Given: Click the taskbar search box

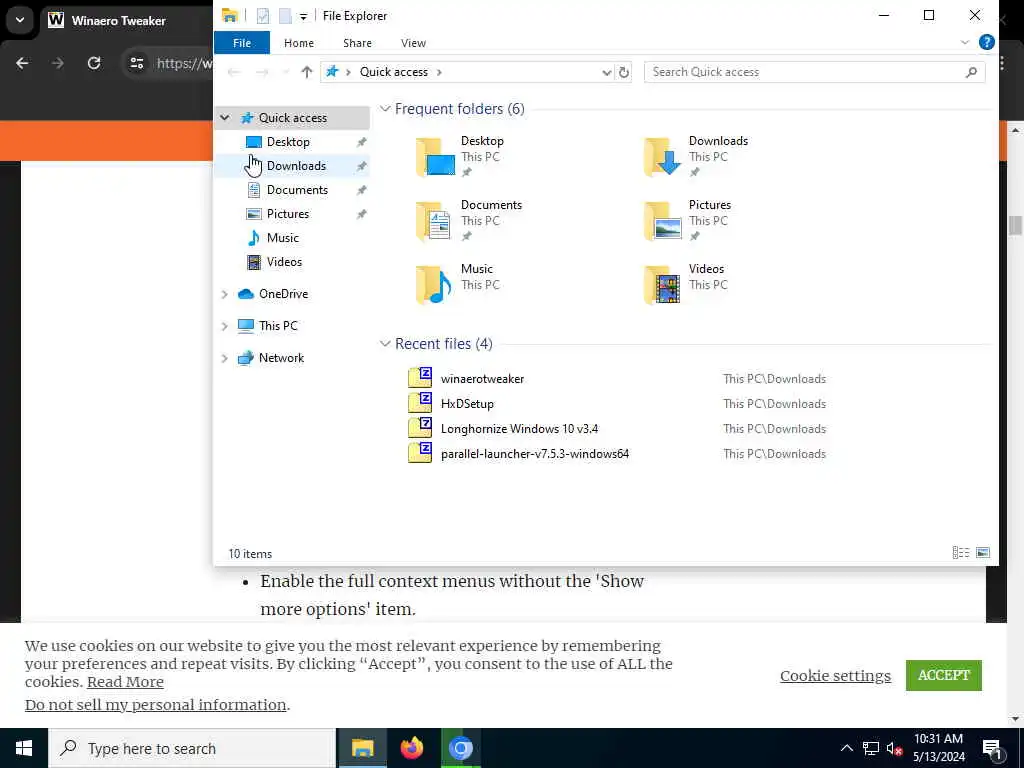Looking at the screenshot, I should [x=191, y=748].
